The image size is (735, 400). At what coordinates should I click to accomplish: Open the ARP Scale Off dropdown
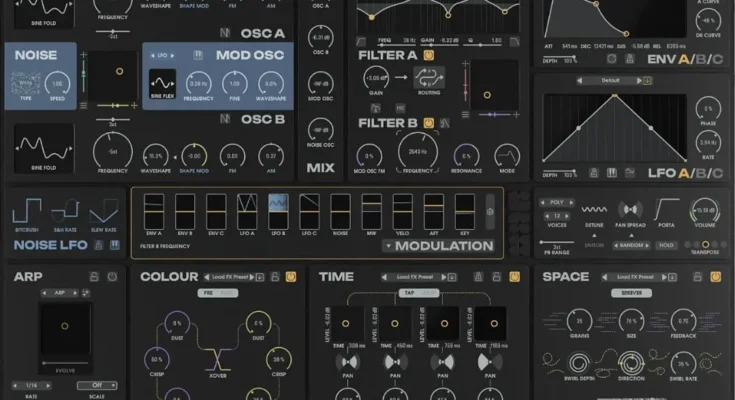coord(97,384)
